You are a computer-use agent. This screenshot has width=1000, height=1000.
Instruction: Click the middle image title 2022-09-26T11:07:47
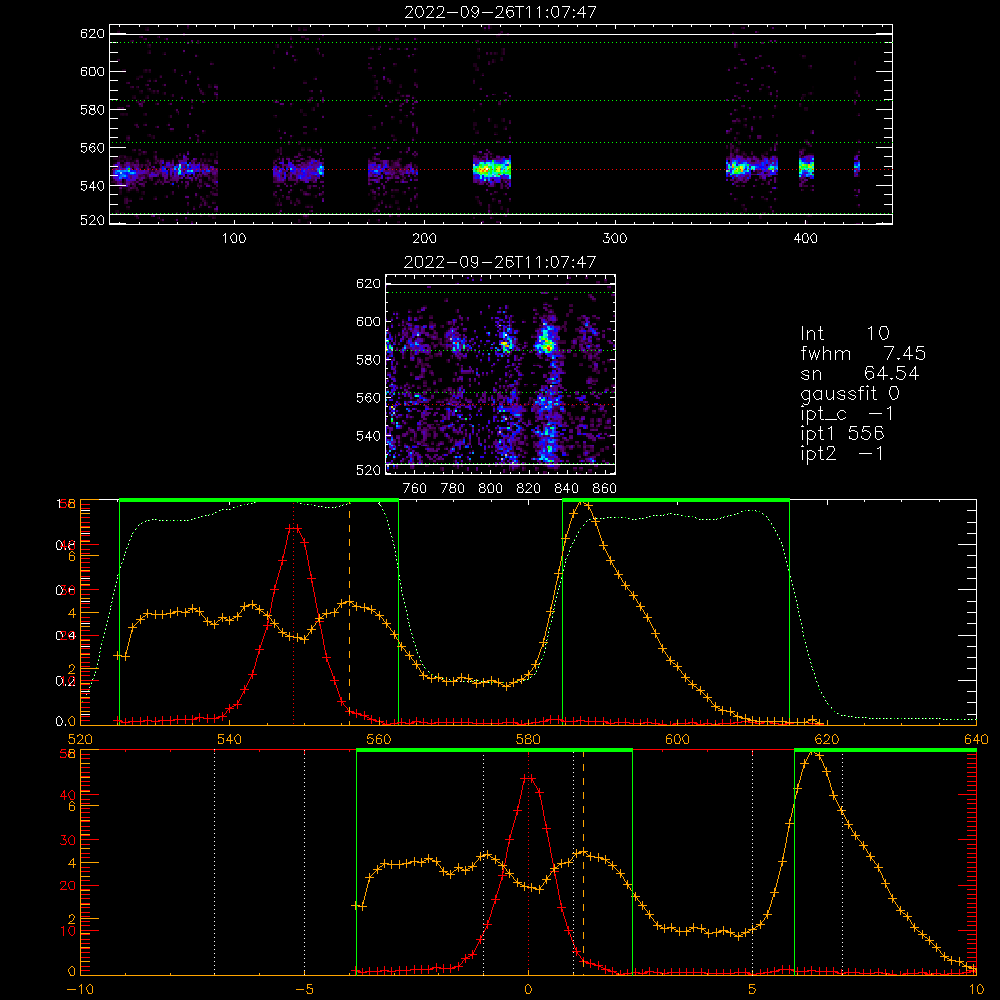click(501, 262)
